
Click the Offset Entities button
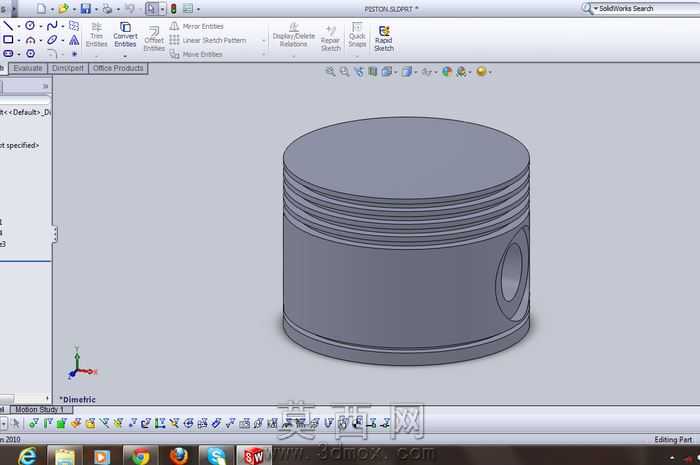click(154, 38)
